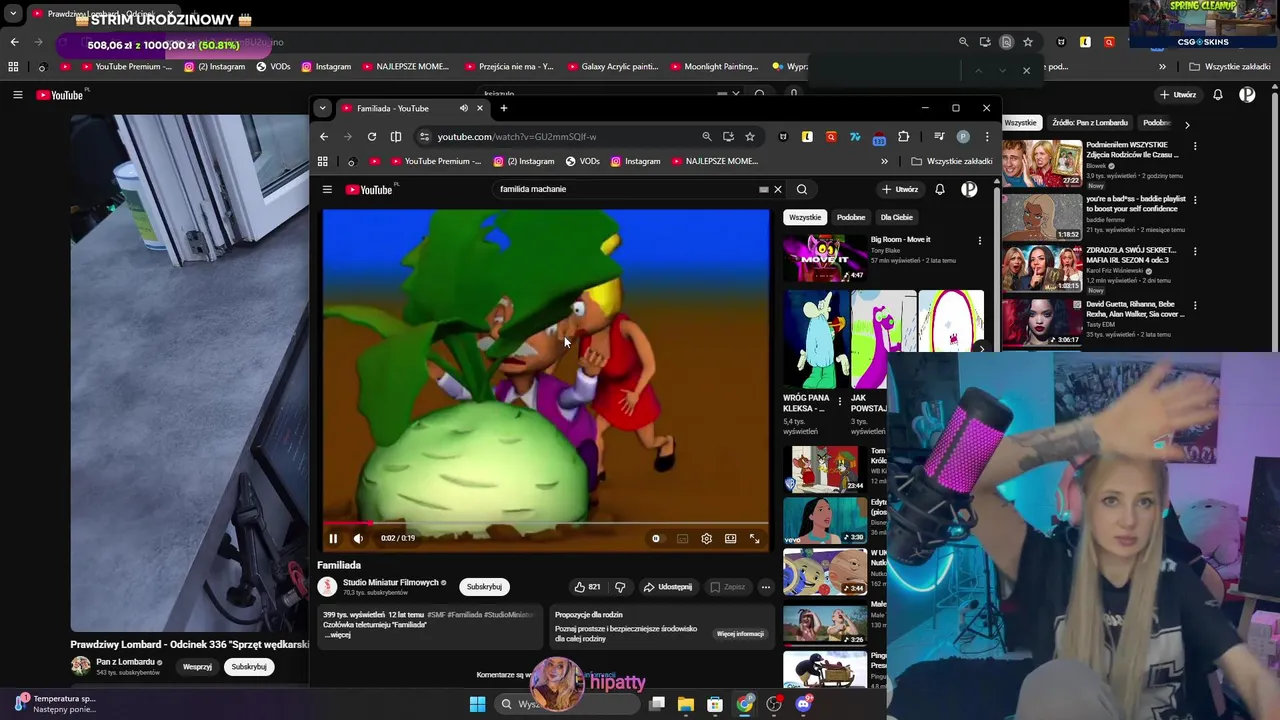Click the Udostępnij share button
This screenshot has width=1280, height=720.
[667, 587]
